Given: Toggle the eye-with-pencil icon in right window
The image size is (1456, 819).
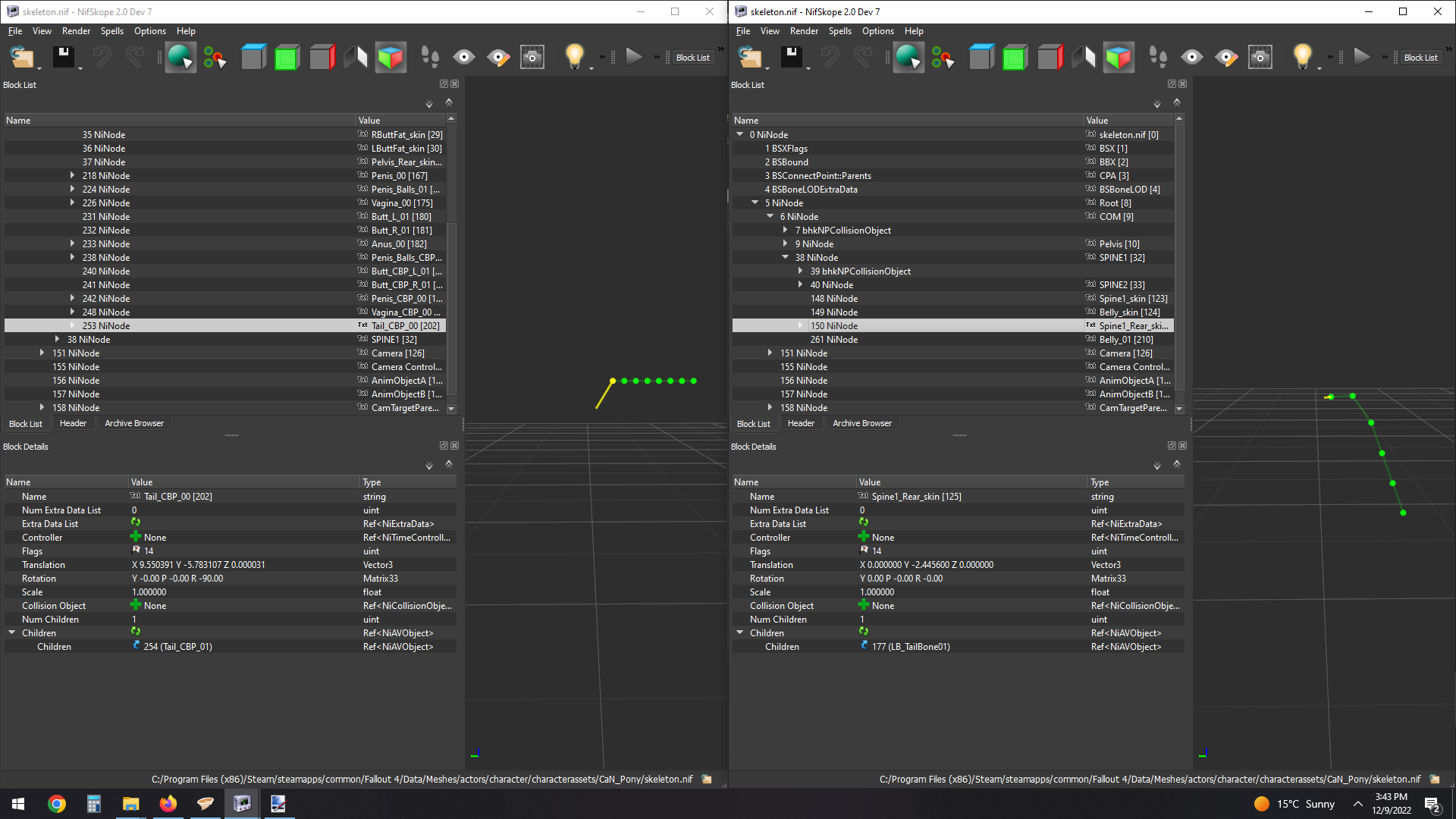Looking at the screenshot, I should coord(1226,58).
